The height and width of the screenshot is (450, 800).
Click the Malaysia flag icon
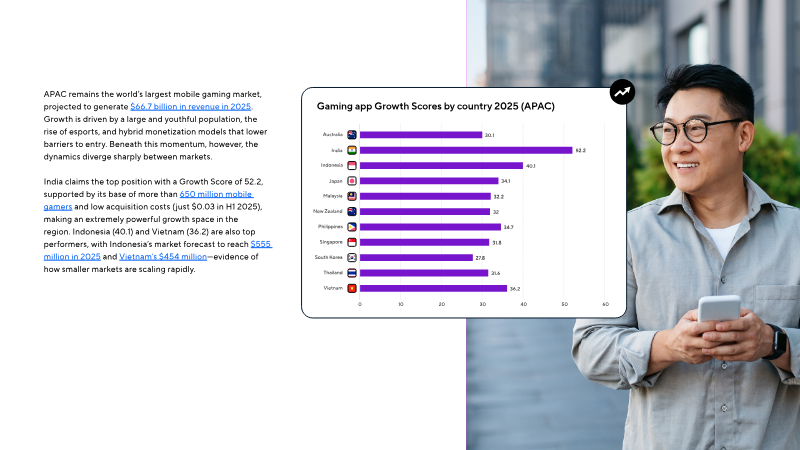pos(352,196)
